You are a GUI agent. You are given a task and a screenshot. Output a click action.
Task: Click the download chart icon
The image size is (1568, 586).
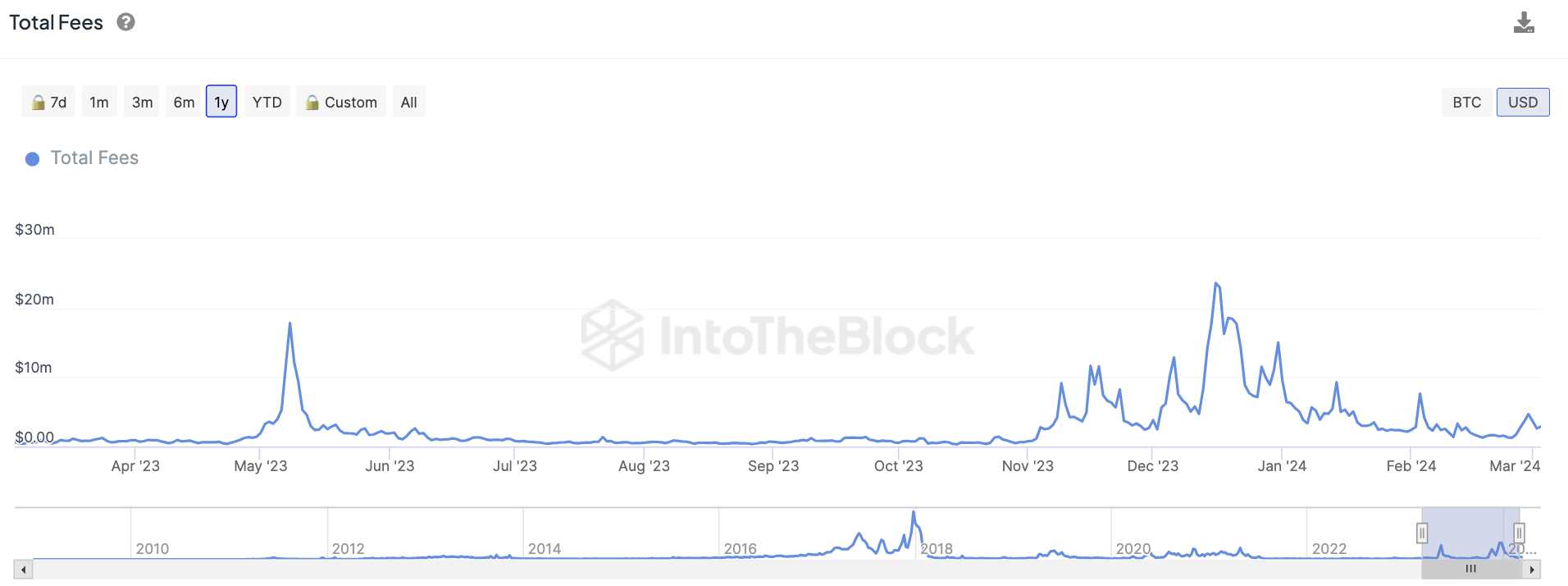(x=1524, y=23)
